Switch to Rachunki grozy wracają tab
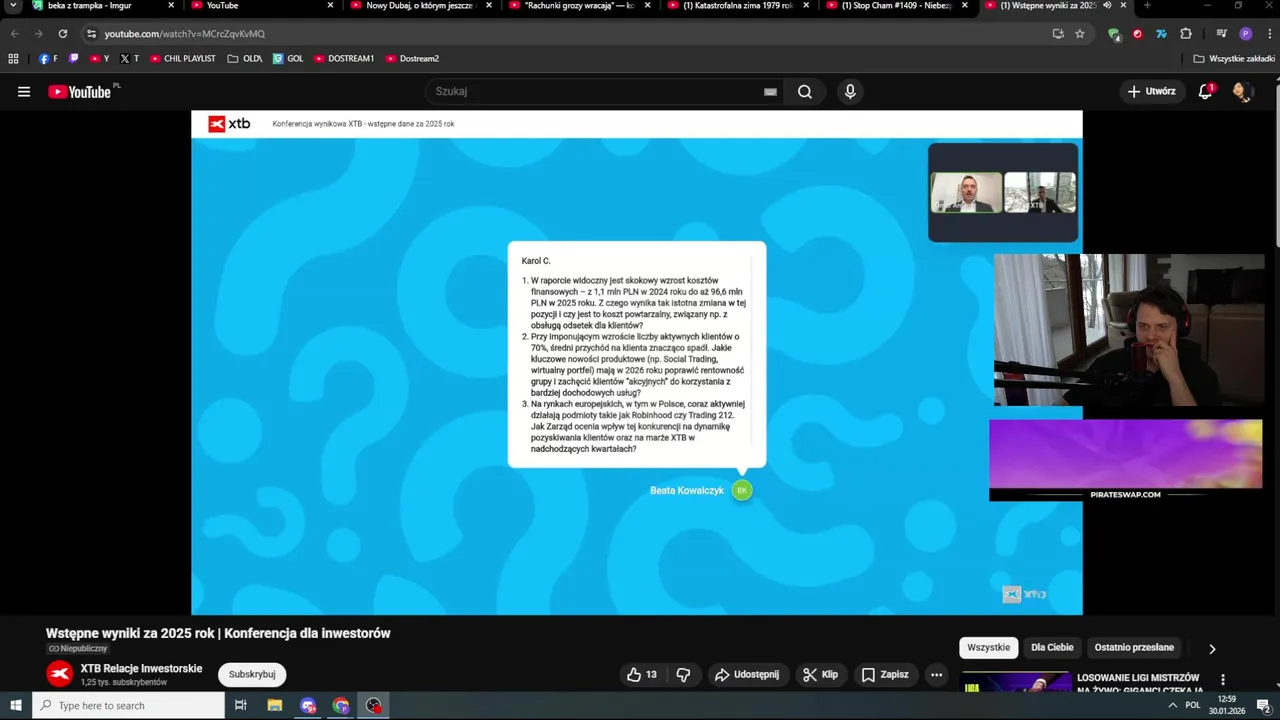The height and width of the screenshot is (720, 1280). (x=580, y=6)
